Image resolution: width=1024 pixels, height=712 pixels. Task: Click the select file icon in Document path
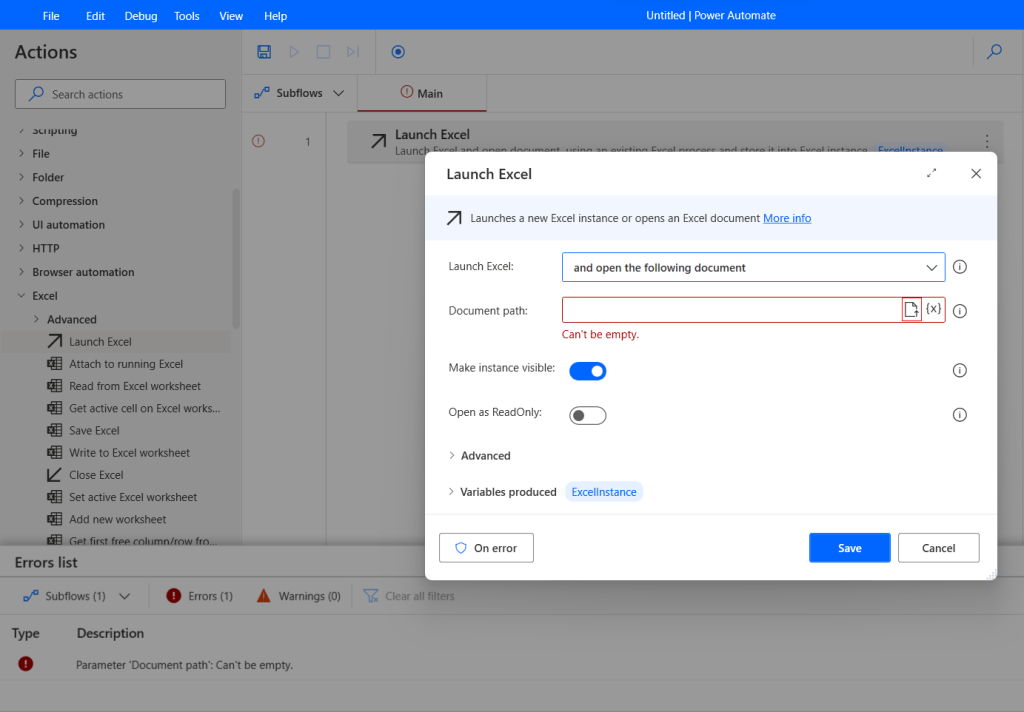(911, 310)
